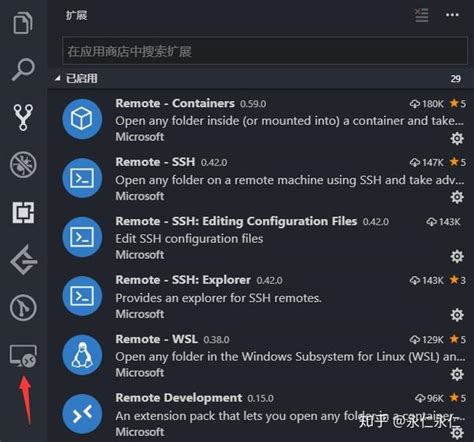Screen dimensions: 474x442
Task: Click 'Provides an explorer for SSH remotes.'
Action: pyautogui.click(x=219, y=298)
